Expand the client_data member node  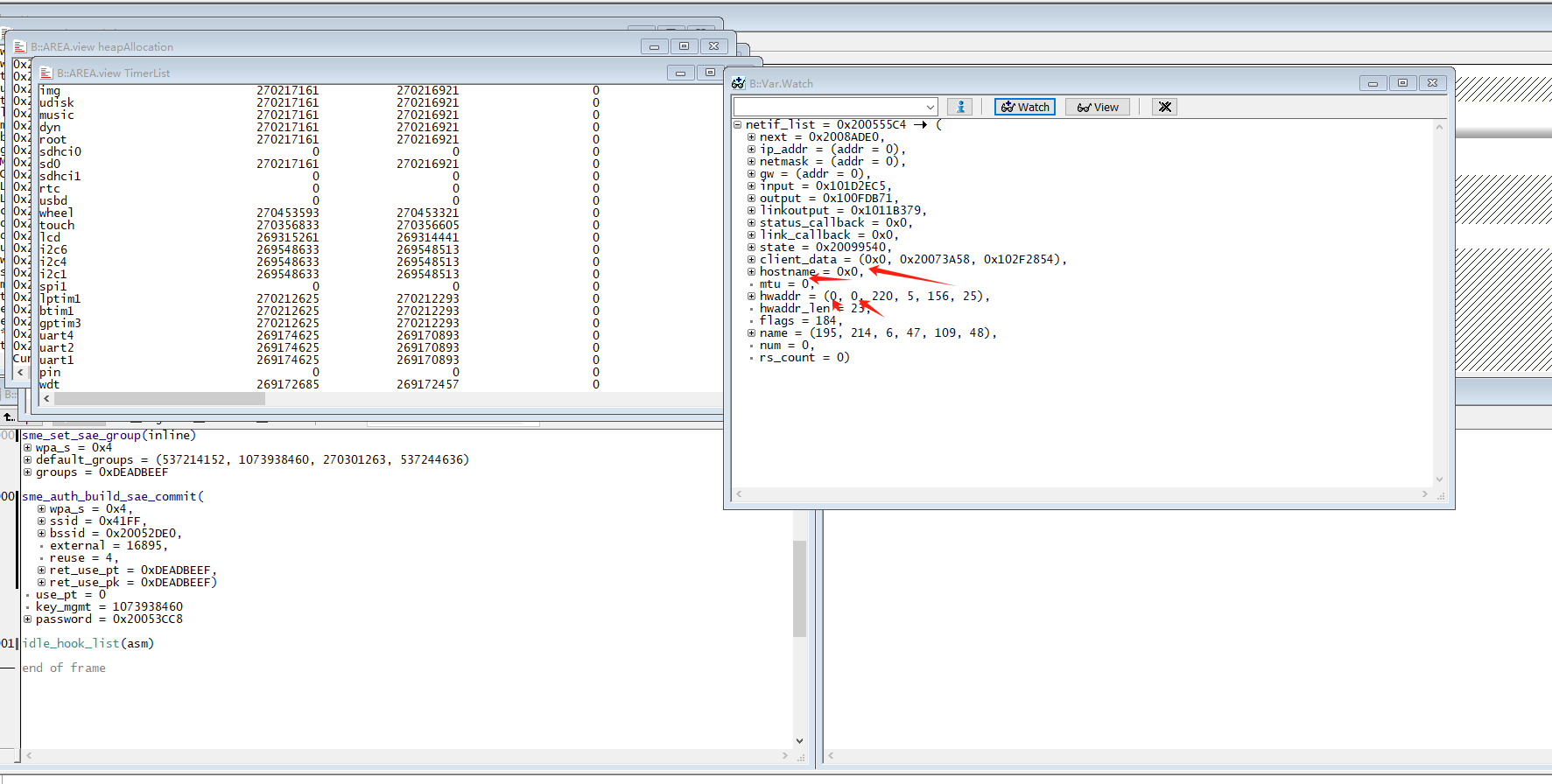click(751, 260)
